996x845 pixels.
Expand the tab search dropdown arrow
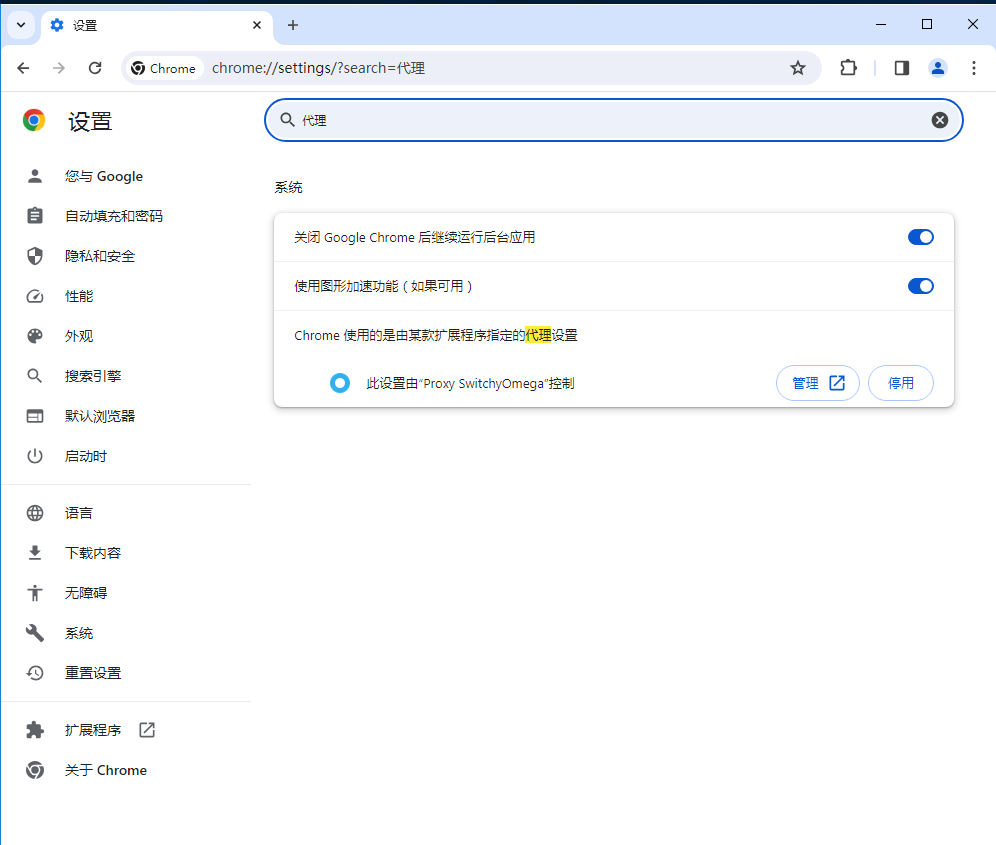(20, 25)
